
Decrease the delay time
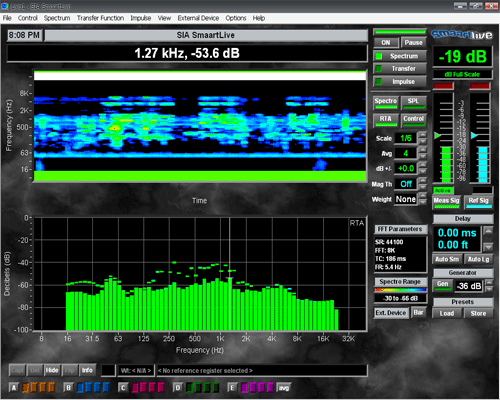[x=488, y=247]
